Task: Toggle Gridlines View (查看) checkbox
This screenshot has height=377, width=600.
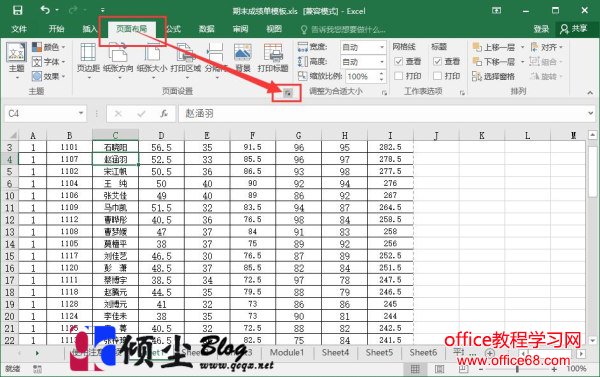Action: [x=398, y=61]
